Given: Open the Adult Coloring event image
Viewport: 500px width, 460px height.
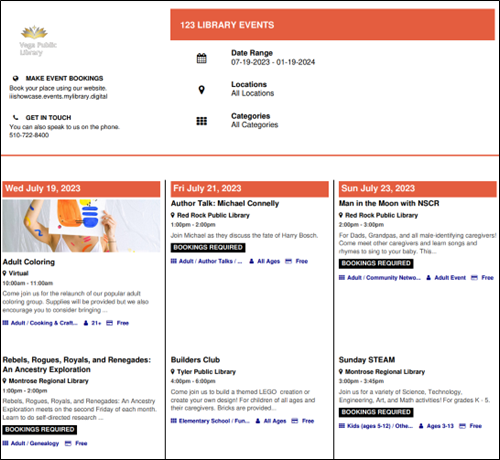Looking at the screenshot, I should pyautogui.click(x=81, y=226).
